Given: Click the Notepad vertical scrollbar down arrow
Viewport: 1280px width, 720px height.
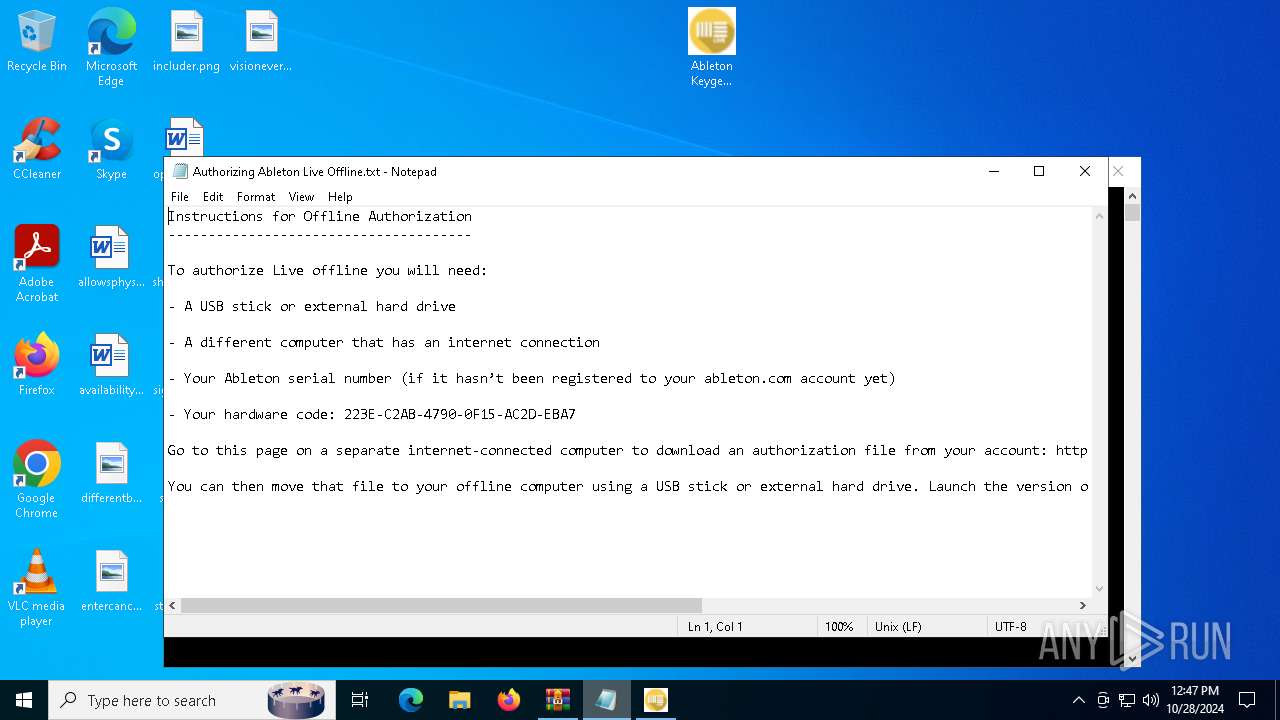Looking at the screenshot, I should click(1100, 589).
